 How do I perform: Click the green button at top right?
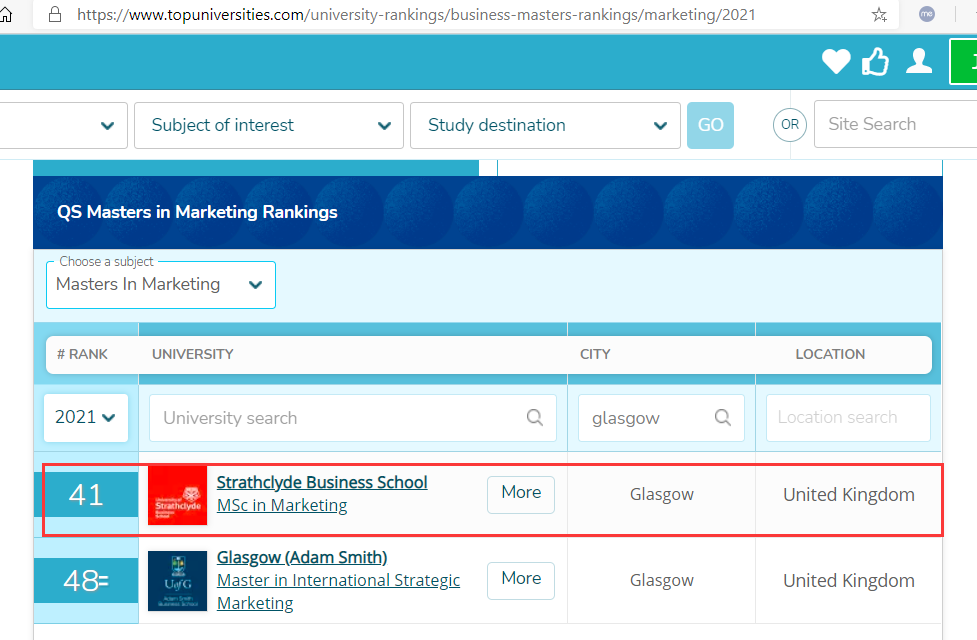click(963, 61)
